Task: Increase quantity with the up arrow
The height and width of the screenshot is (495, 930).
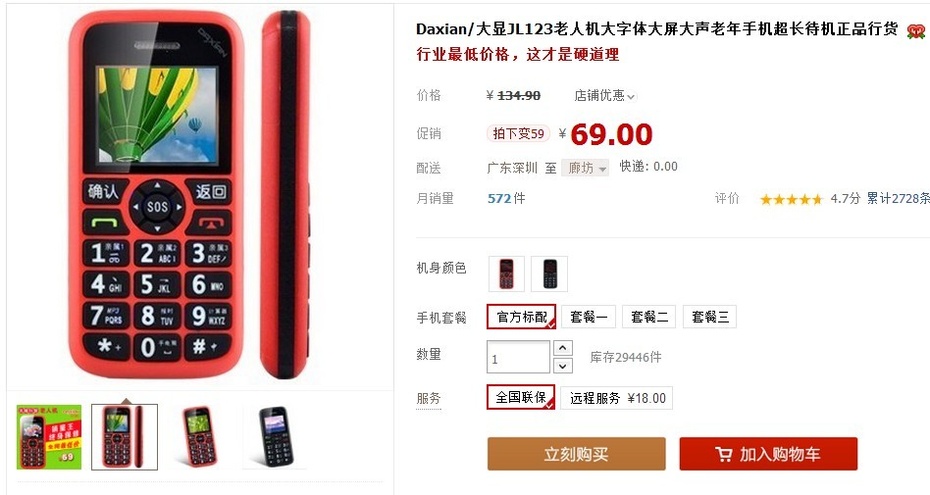Action: pyautogui.click(x=563, y=348)
